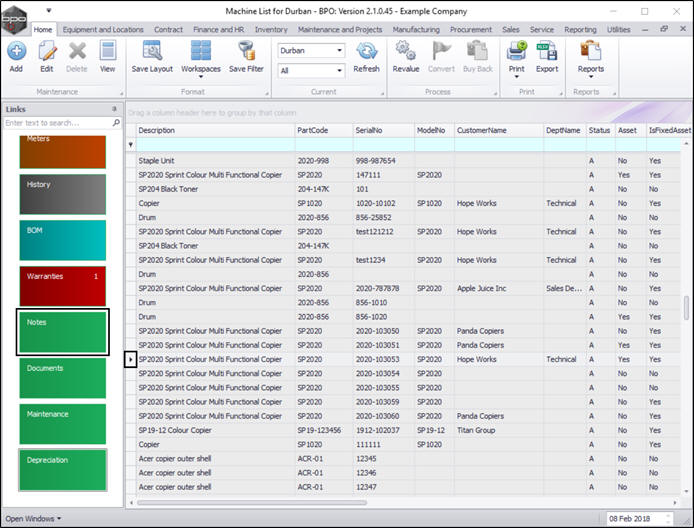Sort by the SerialNo column header
The height and width of the screenshot is (528, 694).
pos(380,130)
